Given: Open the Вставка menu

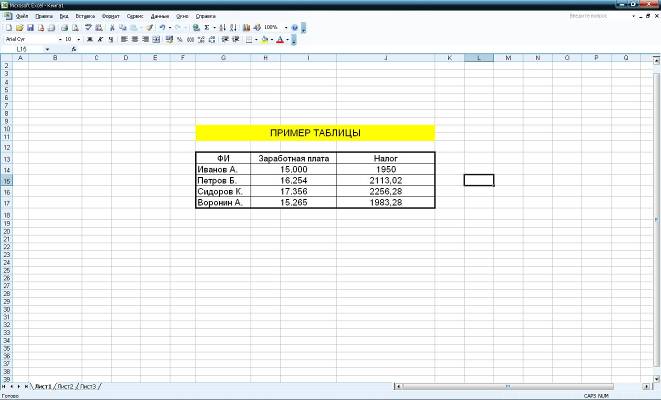Looking at the screenshot, I should click(85, 16).
